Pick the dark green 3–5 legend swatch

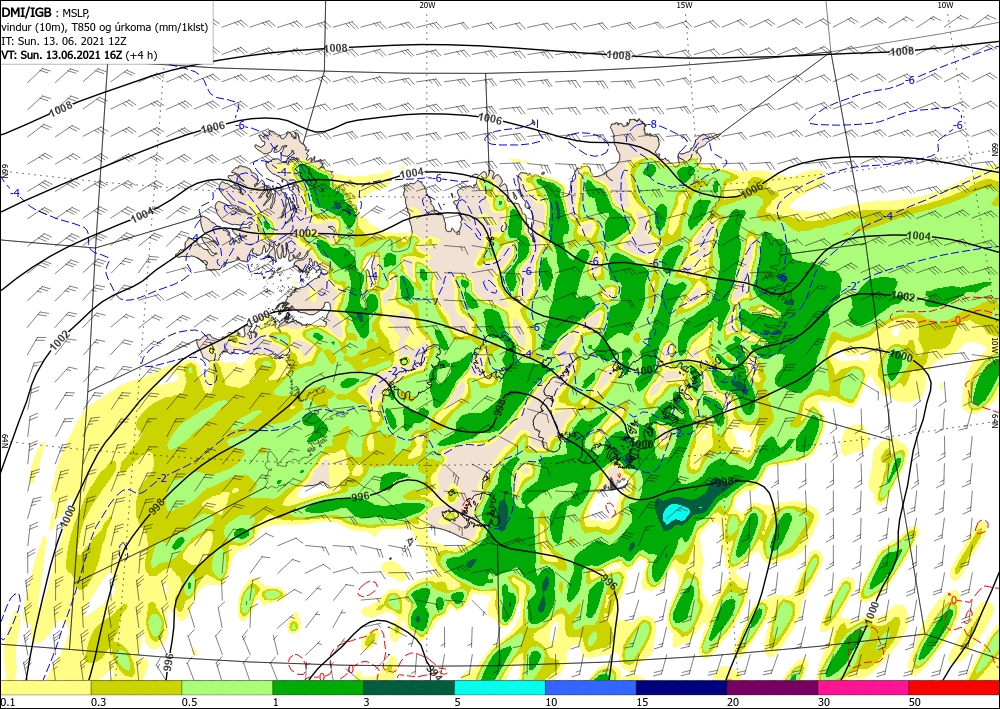[x=409, y=687]
